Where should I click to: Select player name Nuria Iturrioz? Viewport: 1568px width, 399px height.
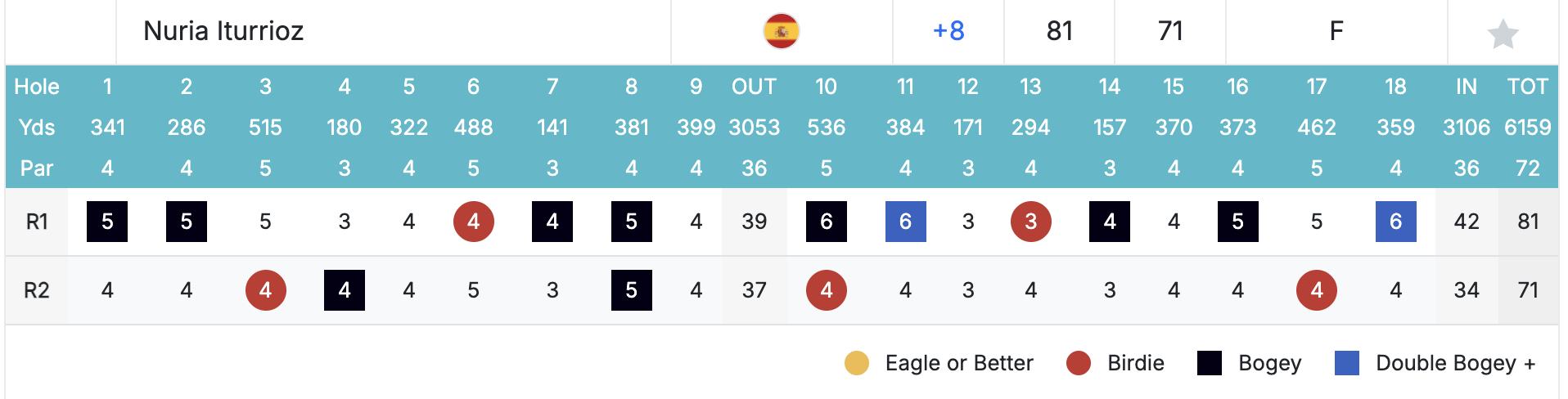pyautogui.click(x=223, y=31)
